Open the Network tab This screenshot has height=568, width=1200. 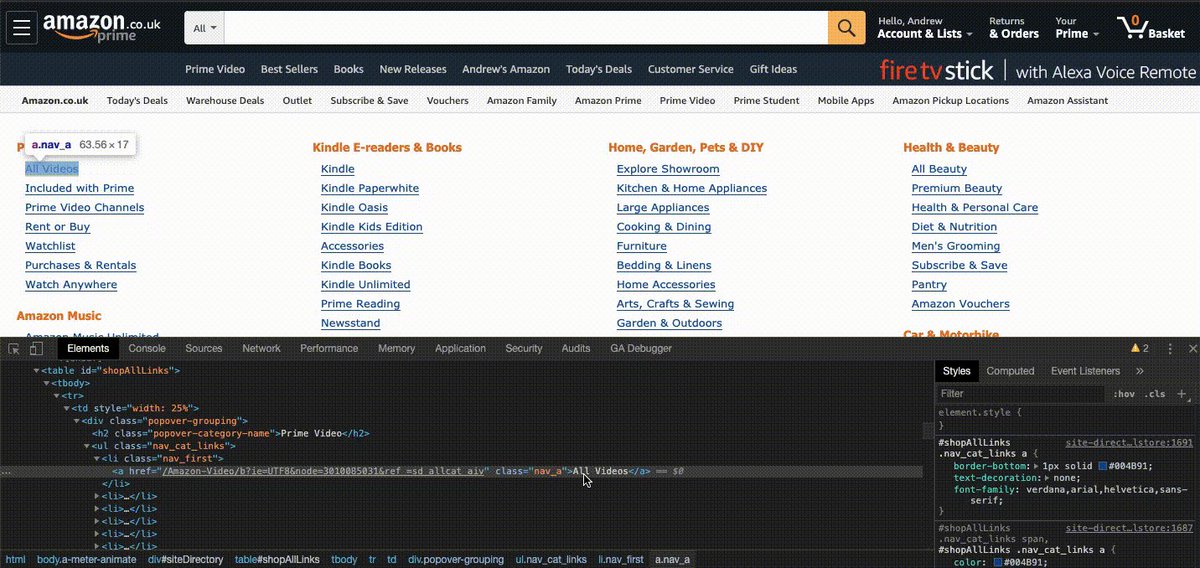pos(261,348)
